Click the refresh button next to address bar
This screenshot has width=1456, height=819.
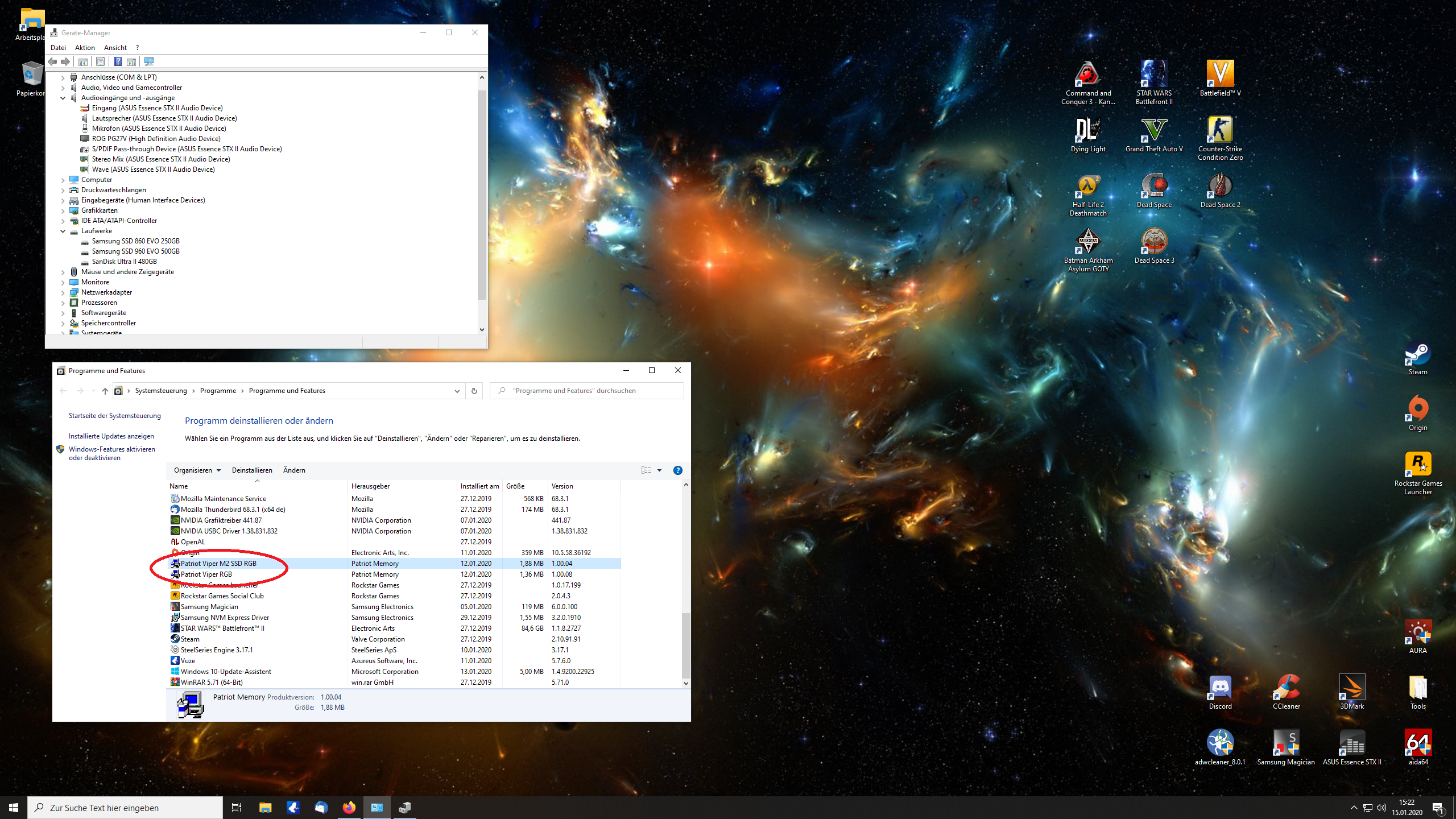pos(474,391)
